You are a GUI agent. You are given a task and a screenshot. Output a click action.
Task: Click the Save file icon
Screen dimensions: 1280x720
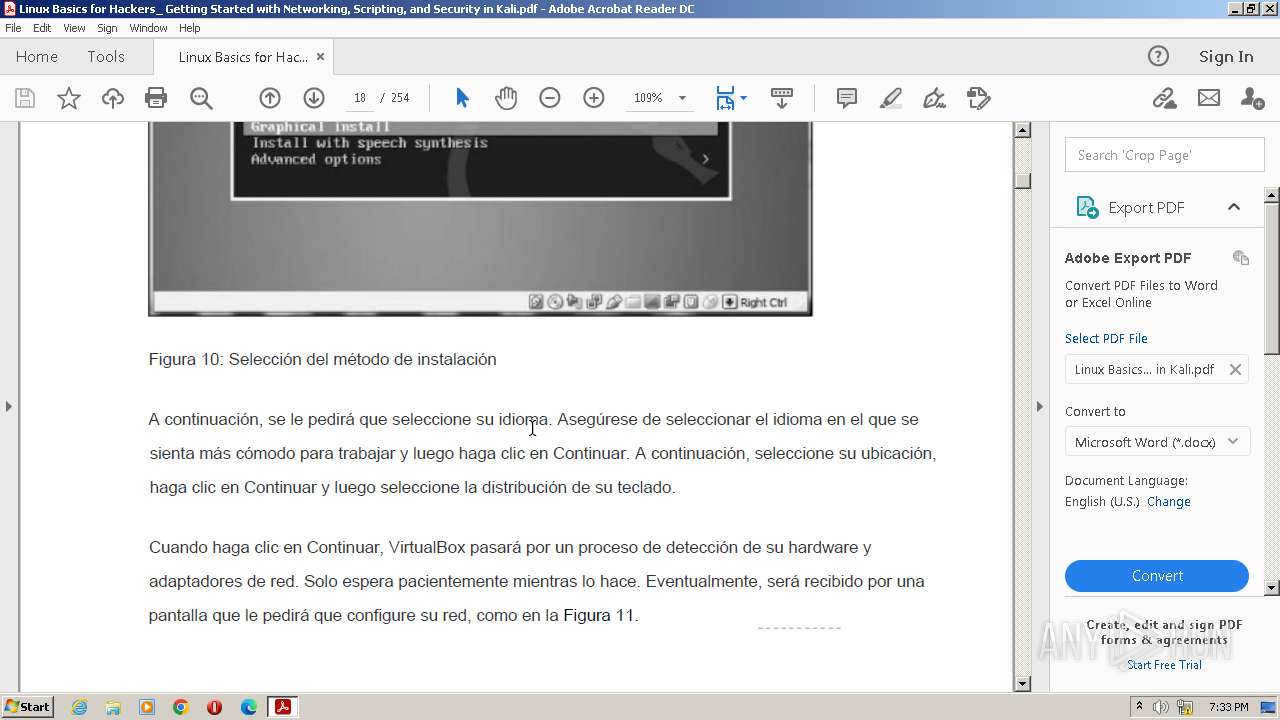coord(25,98)
